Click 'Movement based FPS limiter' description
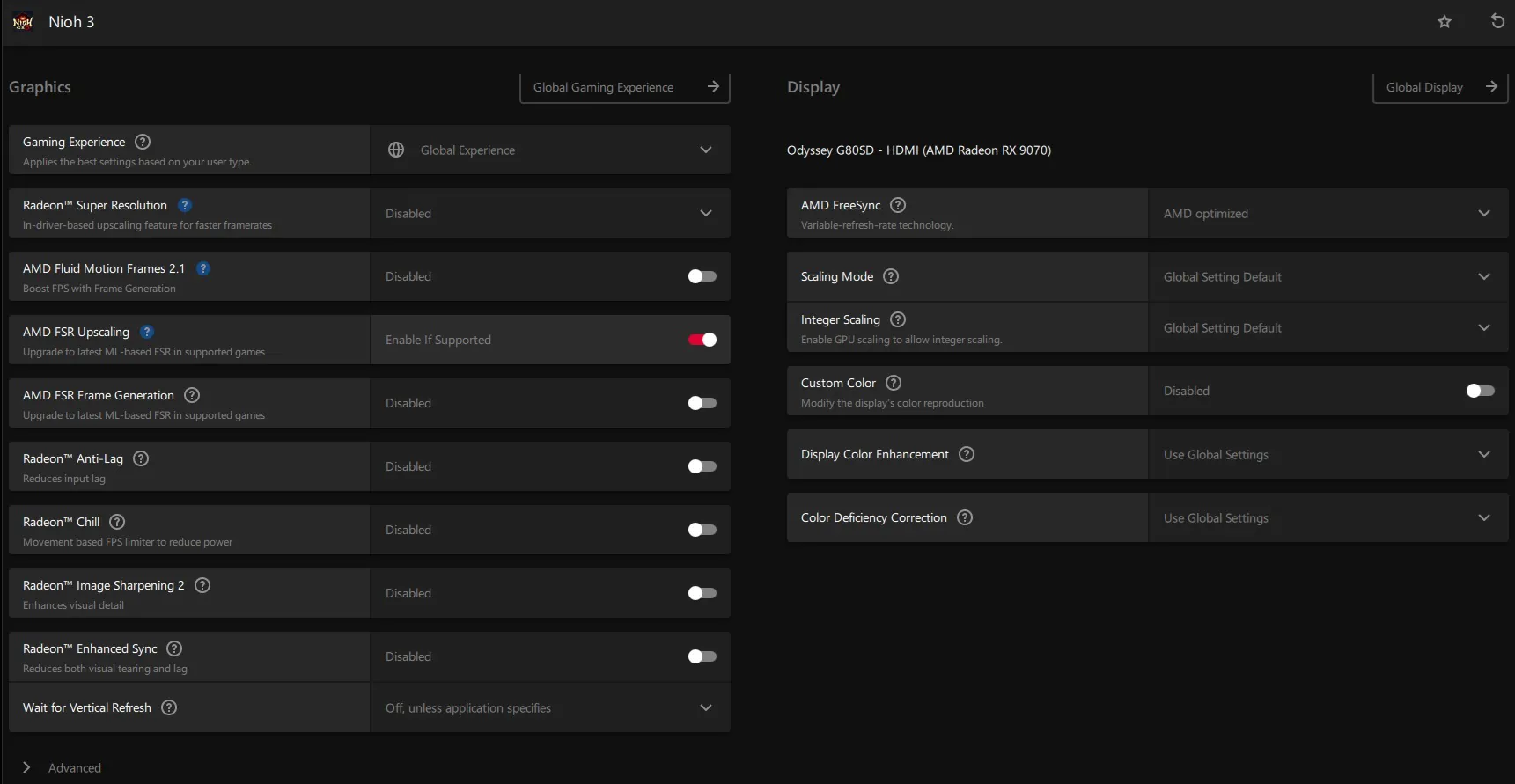This screenshot has width=1515, height=784. [x=128, y=542]
